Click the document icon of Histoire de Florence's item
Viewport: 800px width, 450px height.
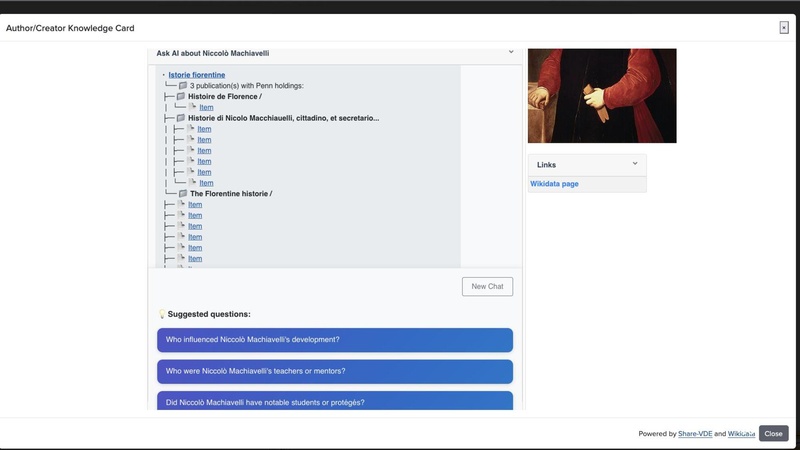point(192,107)
